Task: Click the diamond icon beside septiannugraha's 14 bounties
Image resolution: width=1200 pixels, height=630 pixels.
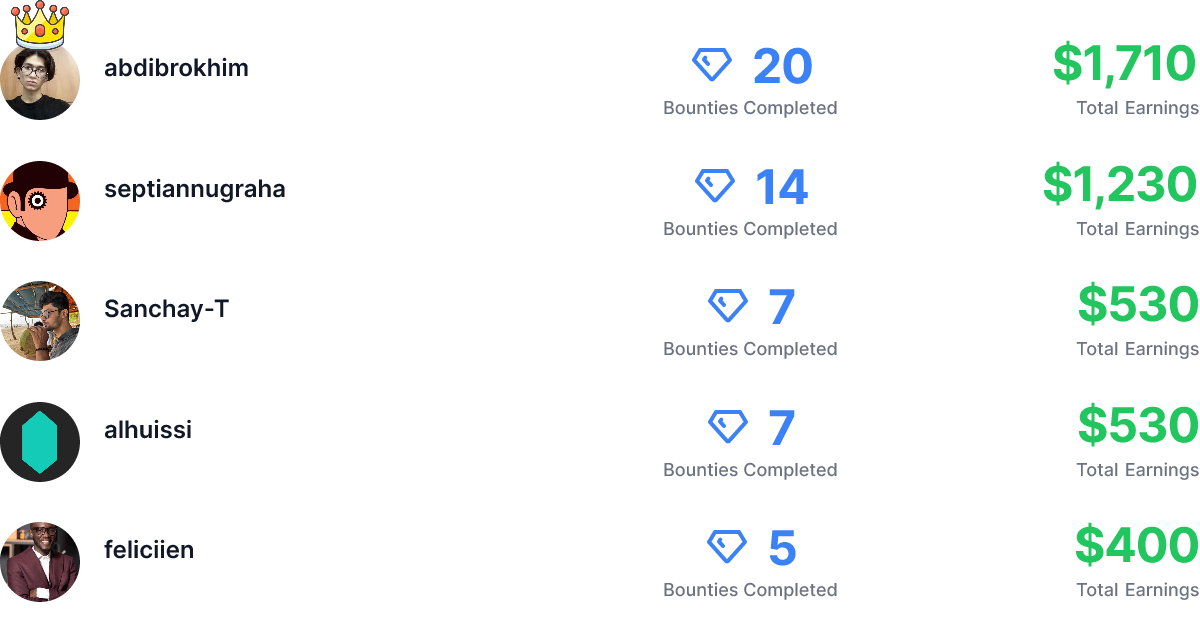Action: pos(714,185)
